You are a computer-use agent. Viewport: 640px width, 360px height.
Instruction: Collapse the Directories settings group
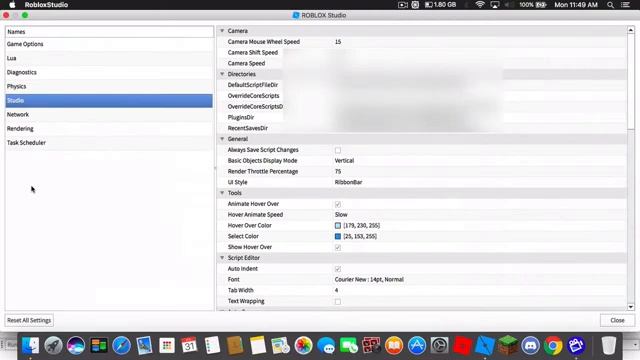click(222, 74)
